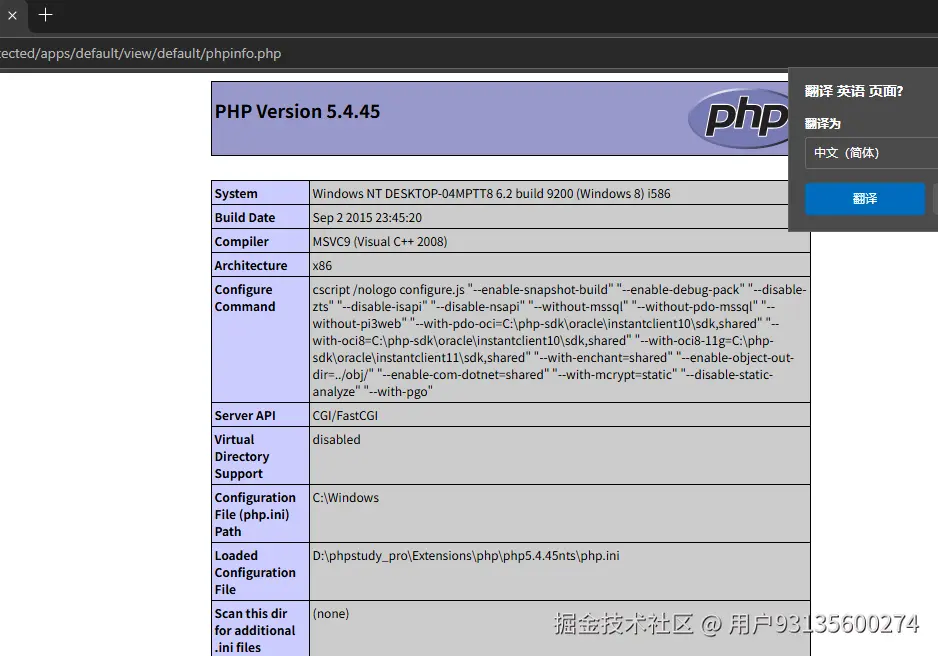Click the 翻译为 label in popup
The image size is (938, 656).
pyautogui.click(x=823, y=124)
